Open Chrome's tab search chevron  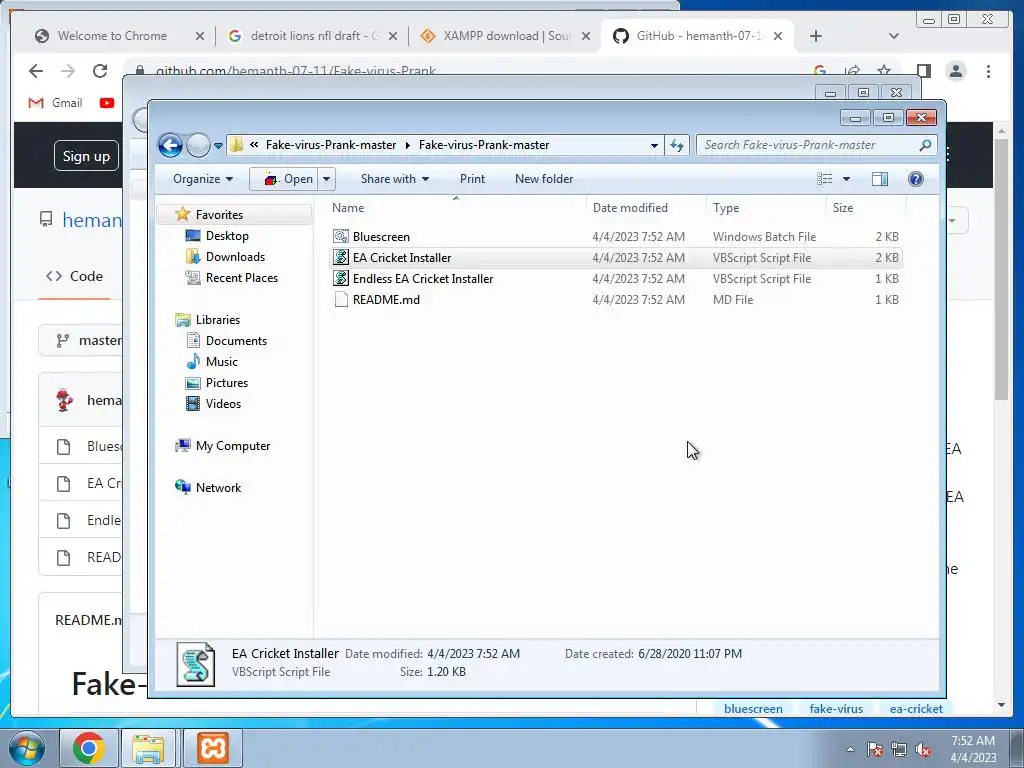893,36
